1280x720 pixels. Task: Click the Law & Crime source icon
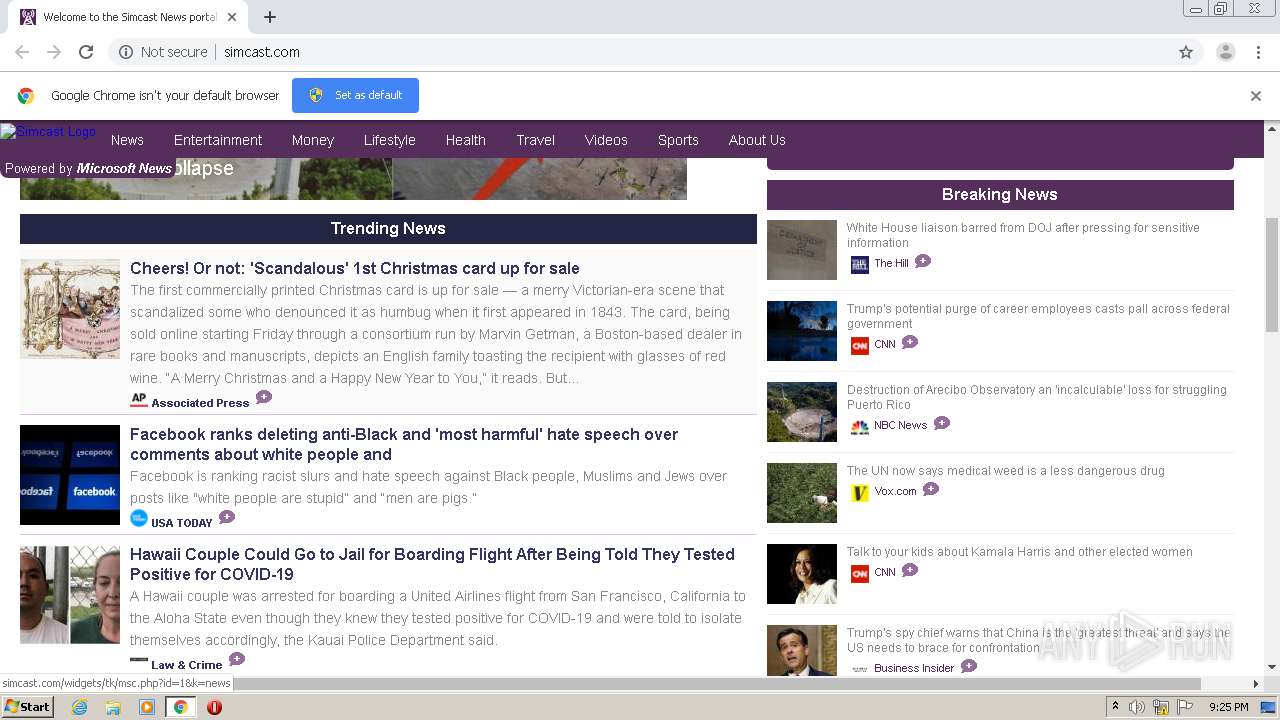[x=139, y=661]
